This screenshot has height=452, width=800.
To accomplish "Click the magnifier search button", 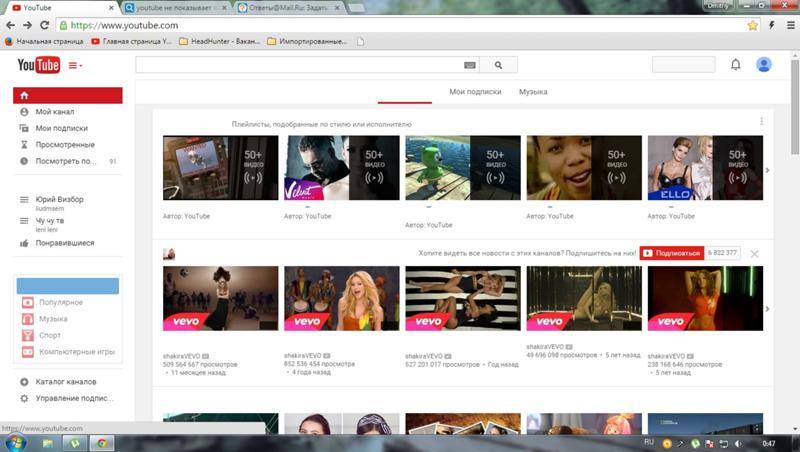I will point(498,65).
